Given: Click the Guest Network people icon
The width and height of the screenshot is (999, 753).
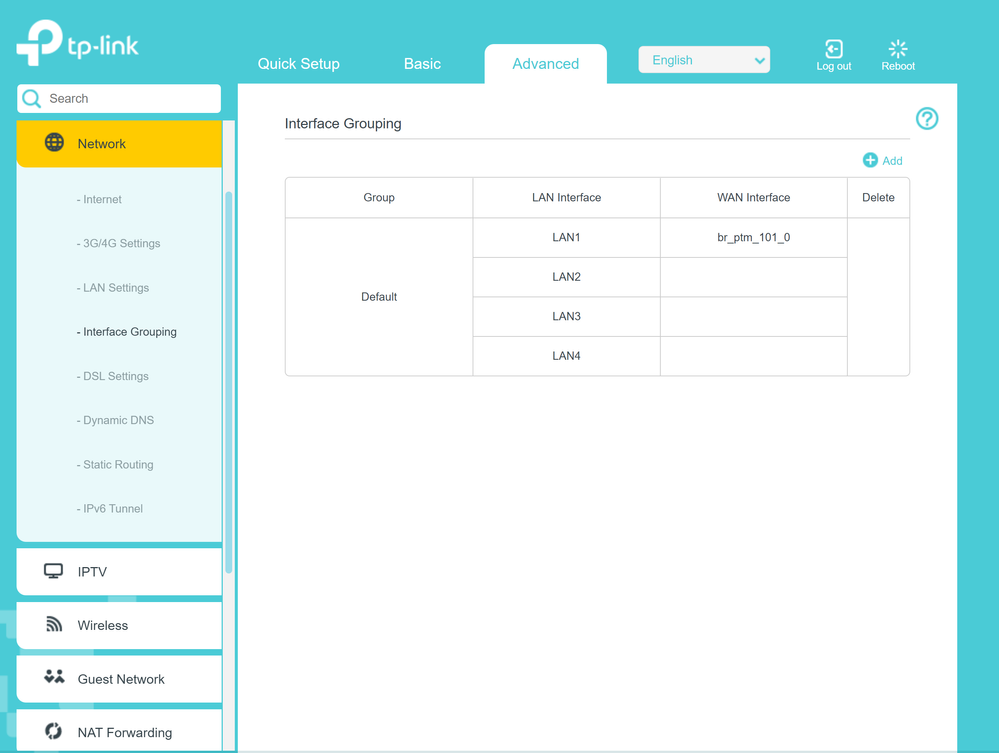Looking at the screenshot, I should (x=54, y=678).
